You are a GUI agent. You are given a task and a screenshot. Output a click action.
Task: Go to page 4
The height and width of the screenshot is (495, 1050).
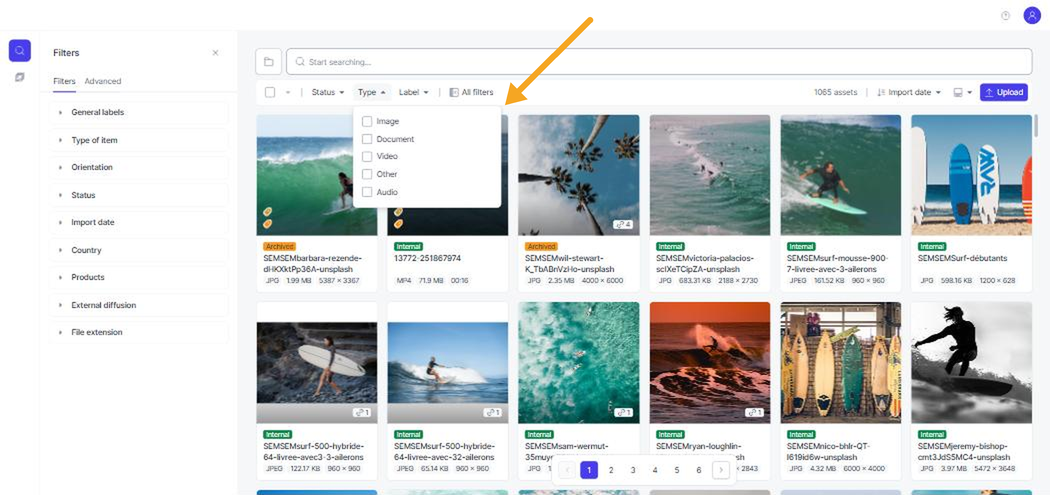coord(655,470)
